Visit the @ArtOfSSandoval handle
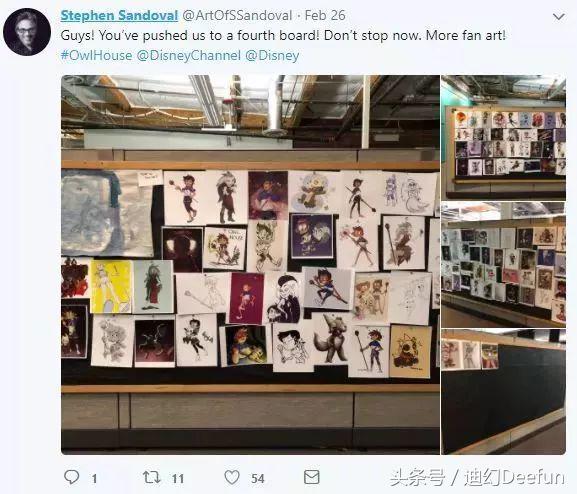The height and width of the screenshot is (494, 577). point(237,15)
